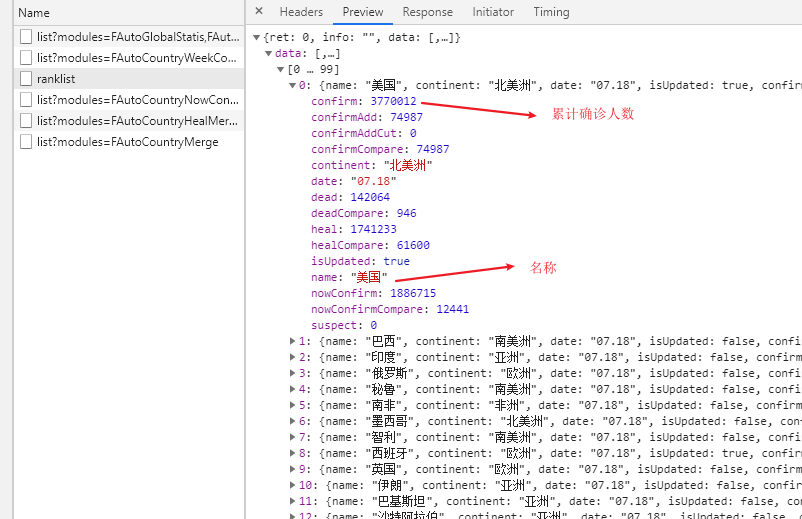Expand item 9 (英国)
802x519 pixels.
tap(293, 469)
